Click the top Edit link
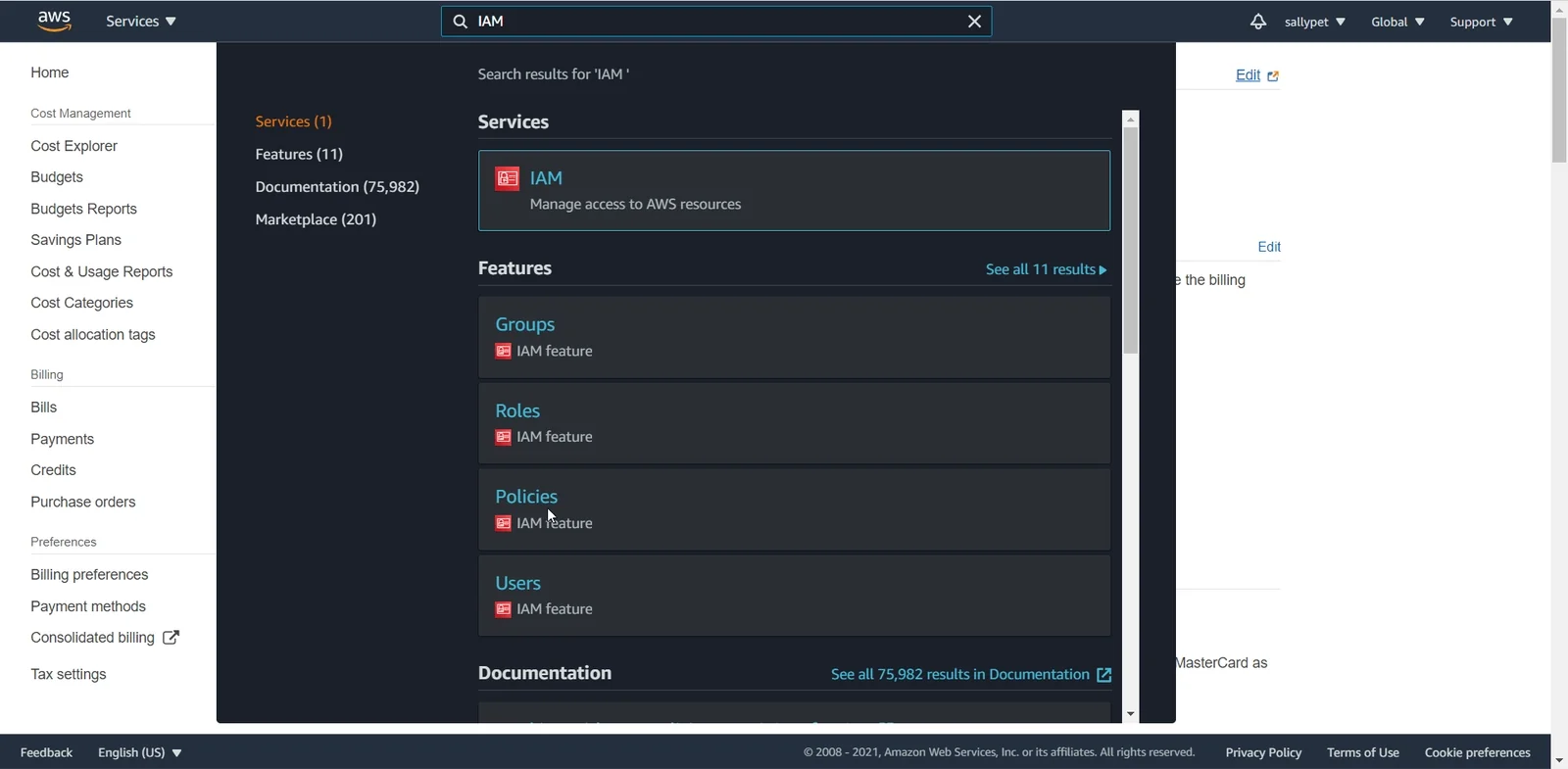This screenshot has height=769, width=1568. [x=1248, y=75]
